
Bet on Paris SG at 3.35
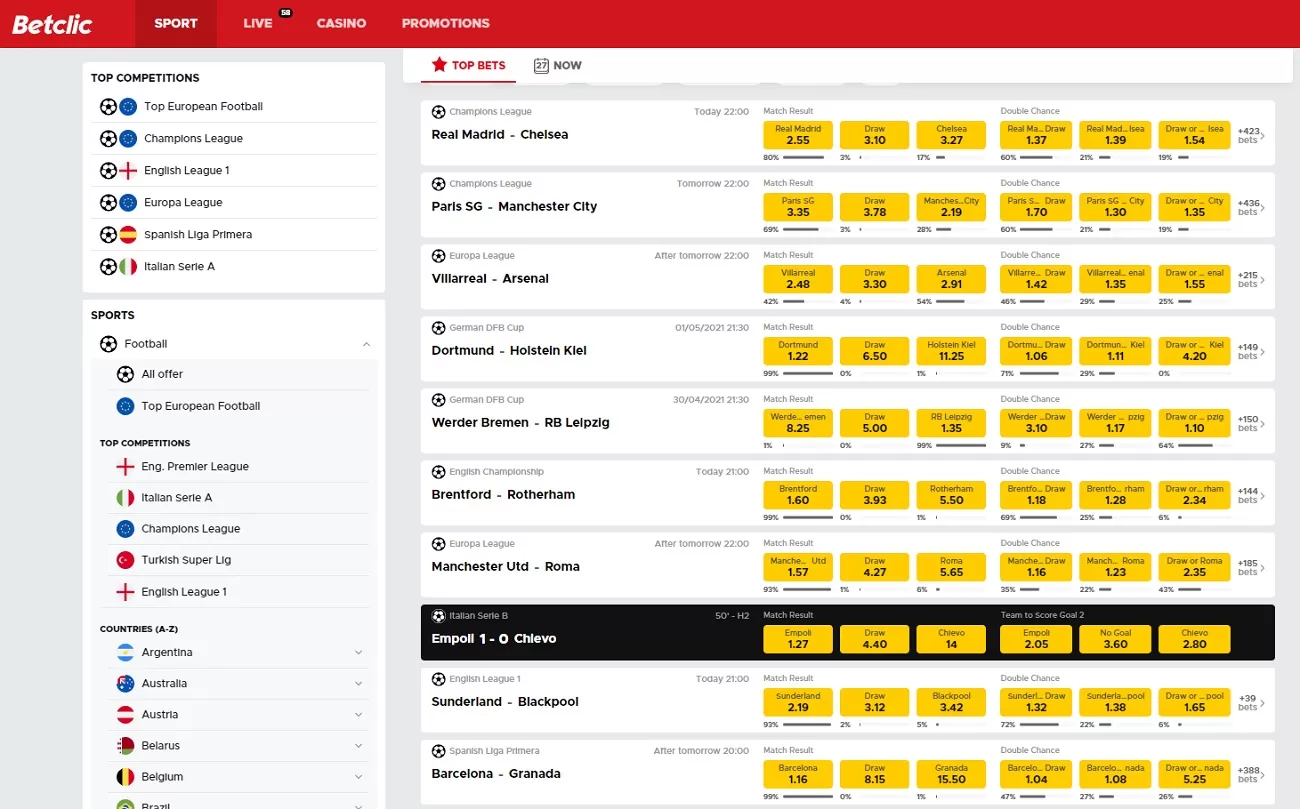pyautogui.click(x=798, y=207)
